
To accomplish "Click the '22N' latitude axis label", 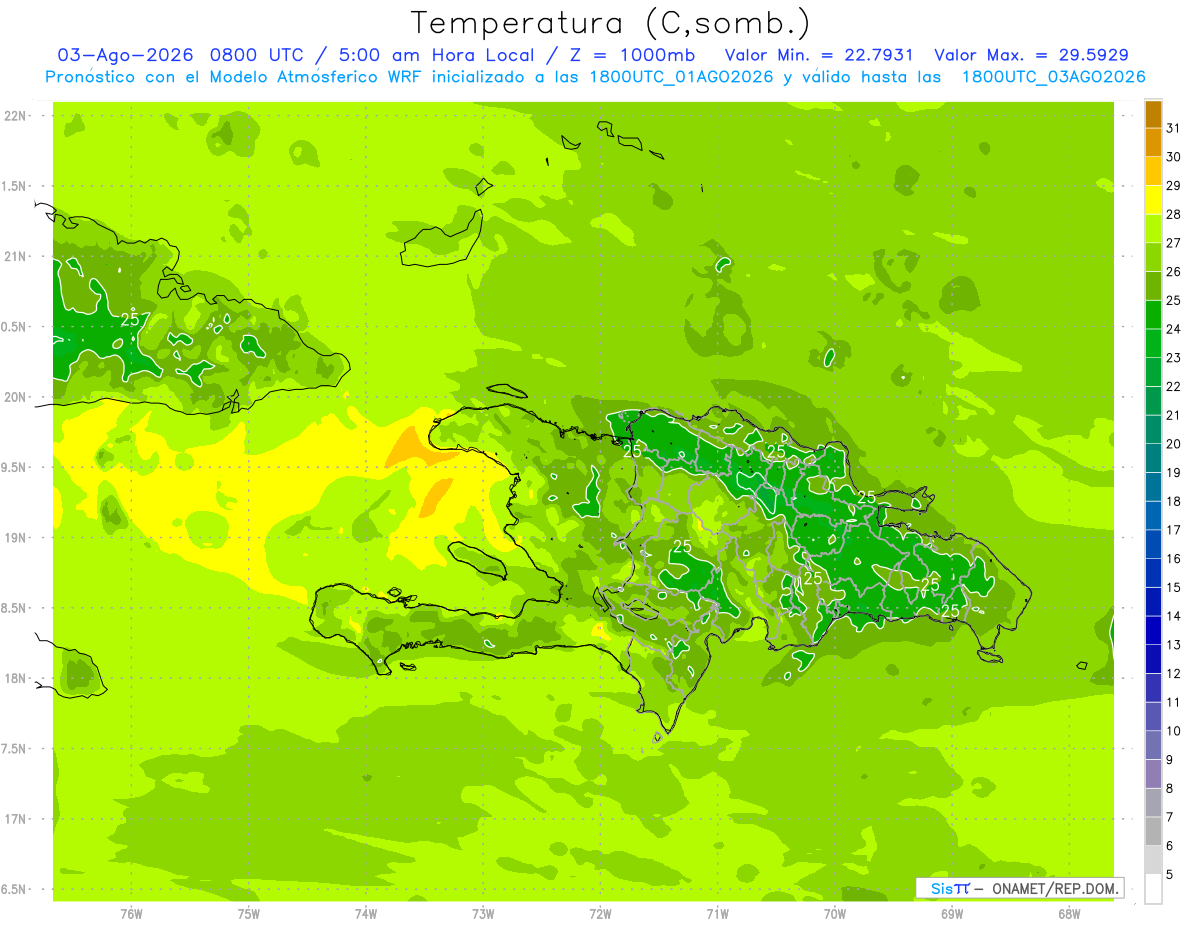I will 15,115.
